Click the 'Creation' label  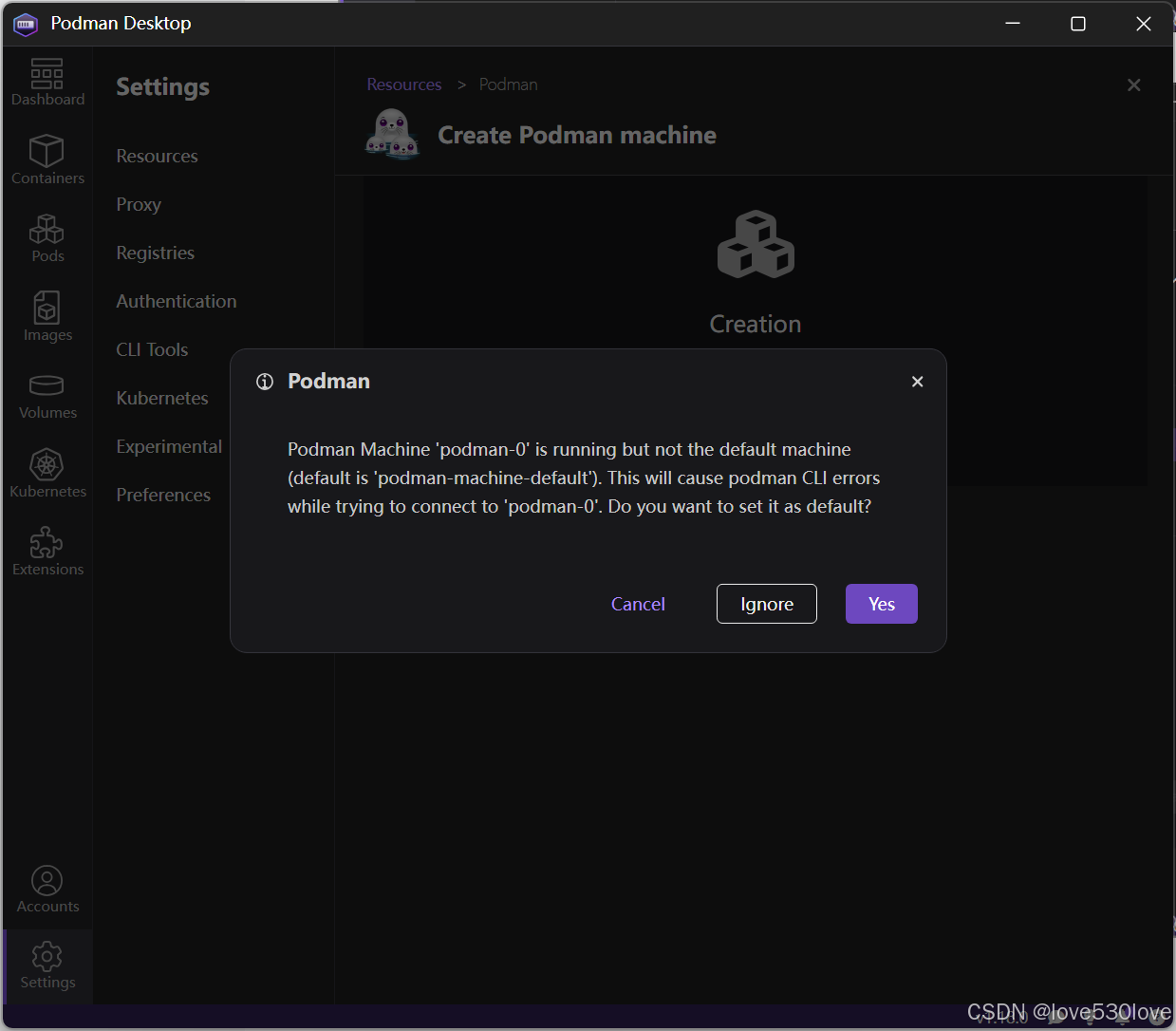coord(756,324)
